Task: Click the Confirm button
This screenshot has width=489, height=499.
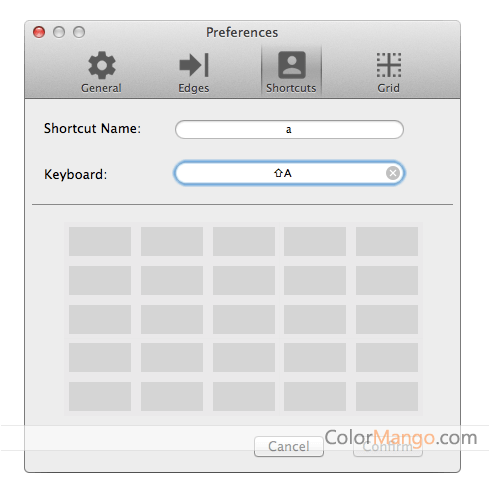Action: point(388,446)
